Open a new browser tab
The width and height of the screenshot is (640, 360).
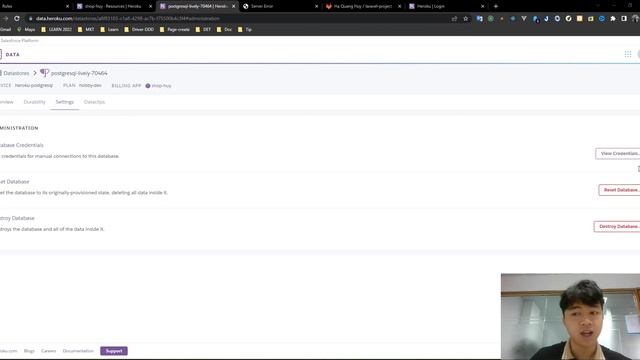point(496,6)
